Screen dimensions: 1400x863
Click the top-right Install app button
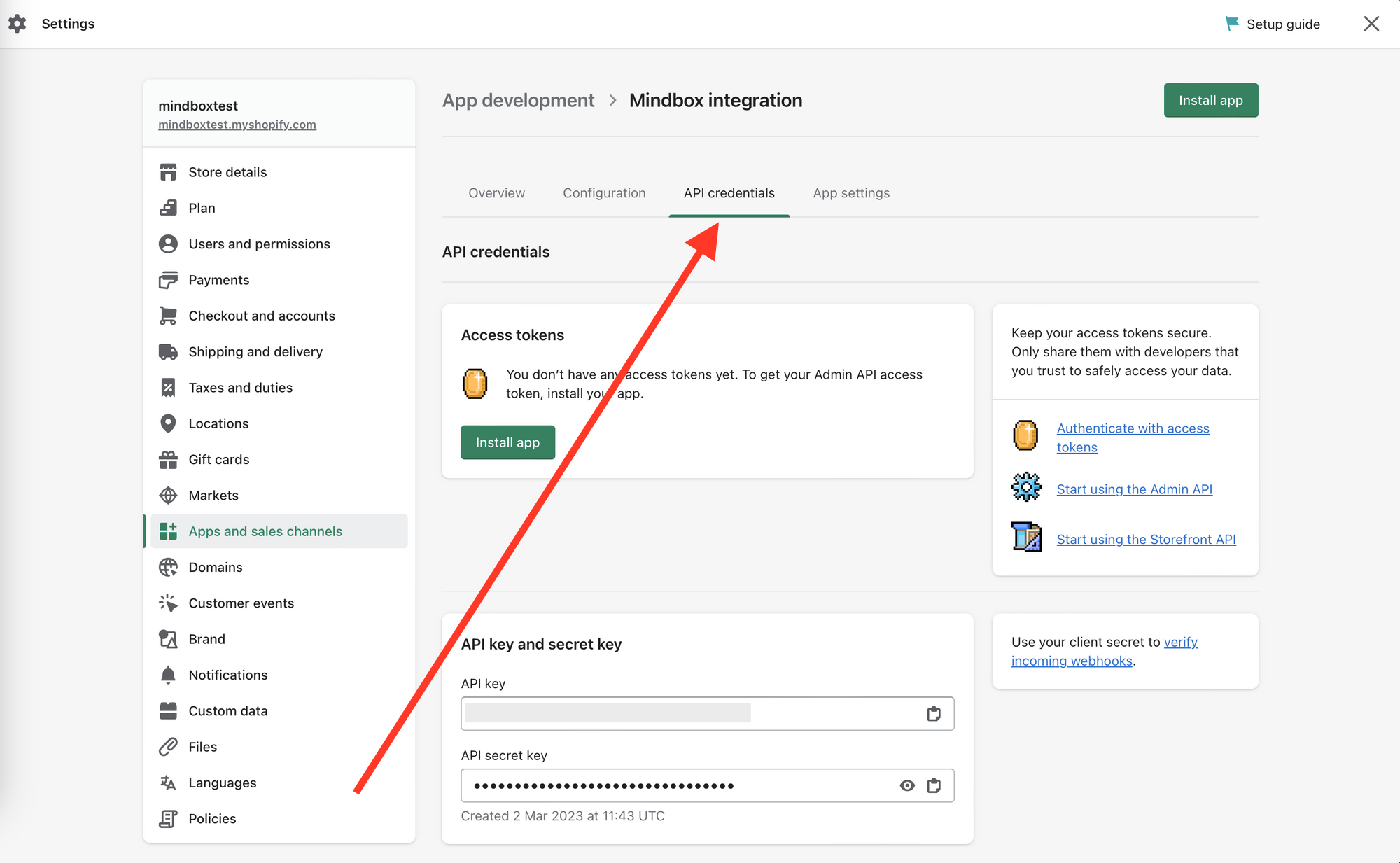pyautogui.click(x=1210, y=100)
